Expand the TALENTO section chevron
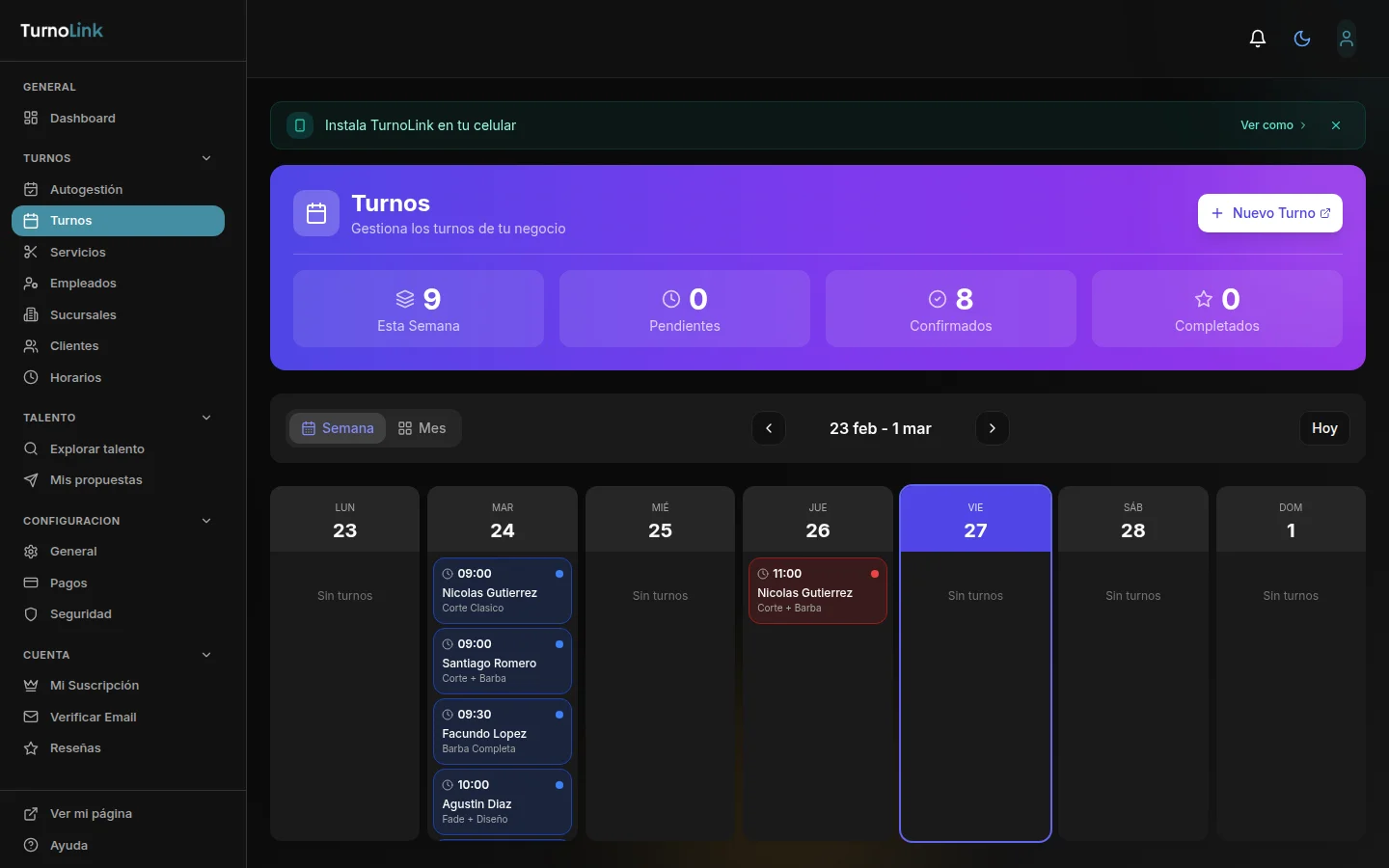Image resolution: width=1389 pixels, height=868 pixels. pyautogui.click(x=206, y=418)
